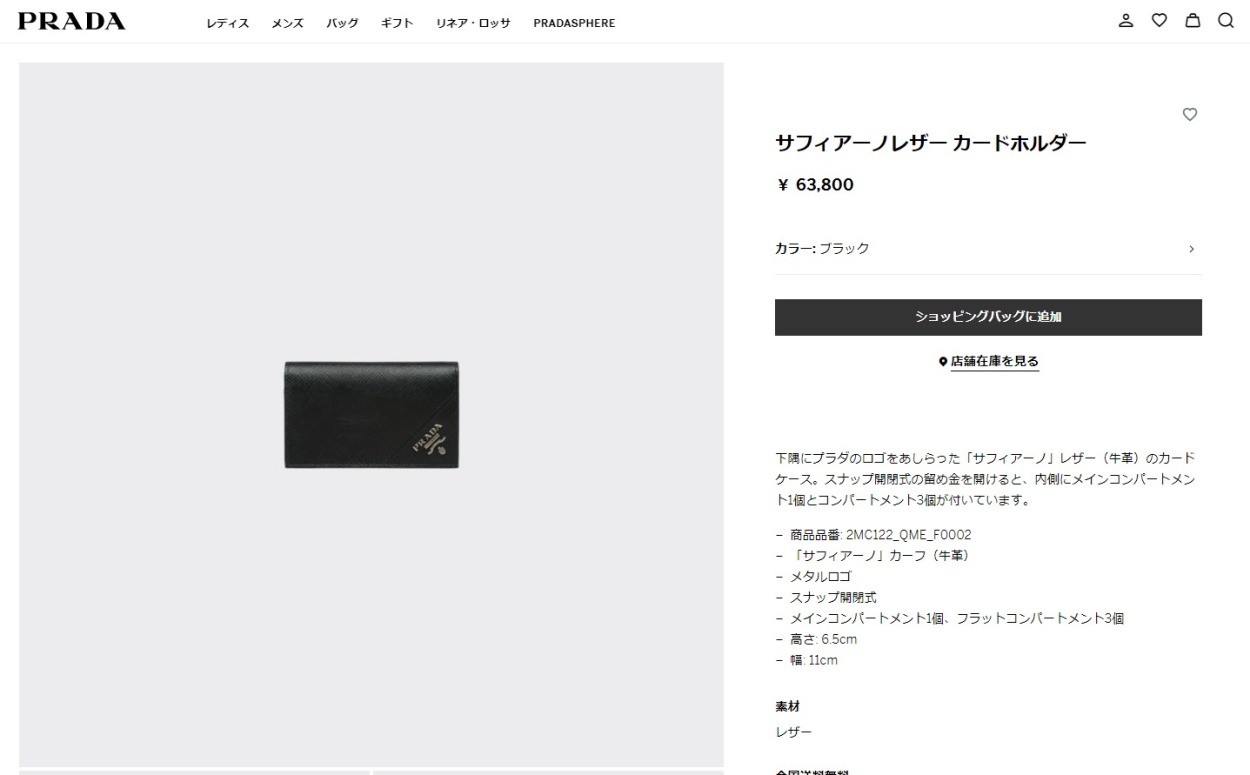Open the バッグ menu
The image size is (1250, 775).
tap(342, 23)
